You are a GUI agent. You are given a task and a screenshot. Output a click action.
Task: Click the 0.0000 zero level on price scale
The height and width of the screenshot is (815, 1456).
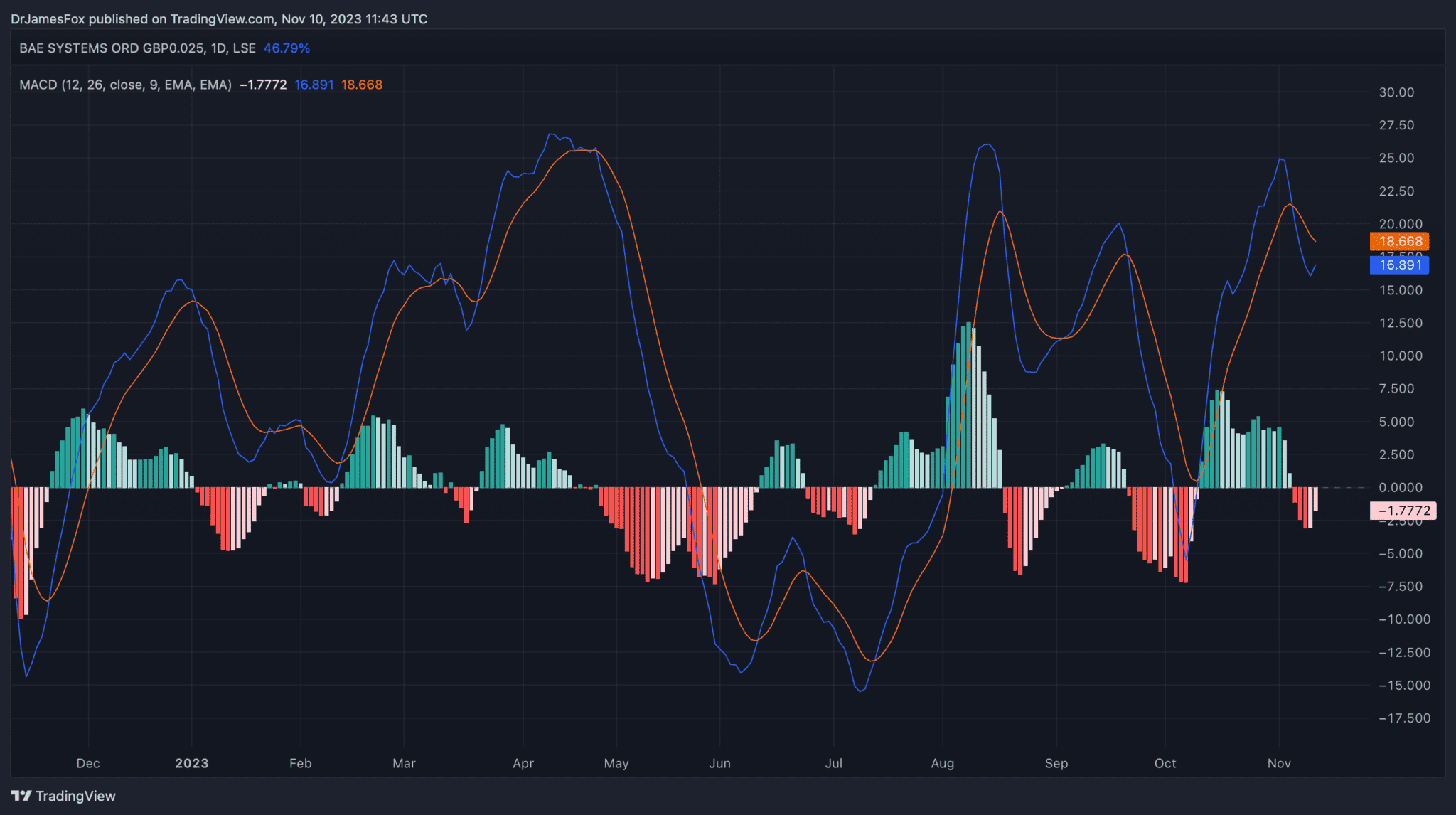click(1401, 488)
